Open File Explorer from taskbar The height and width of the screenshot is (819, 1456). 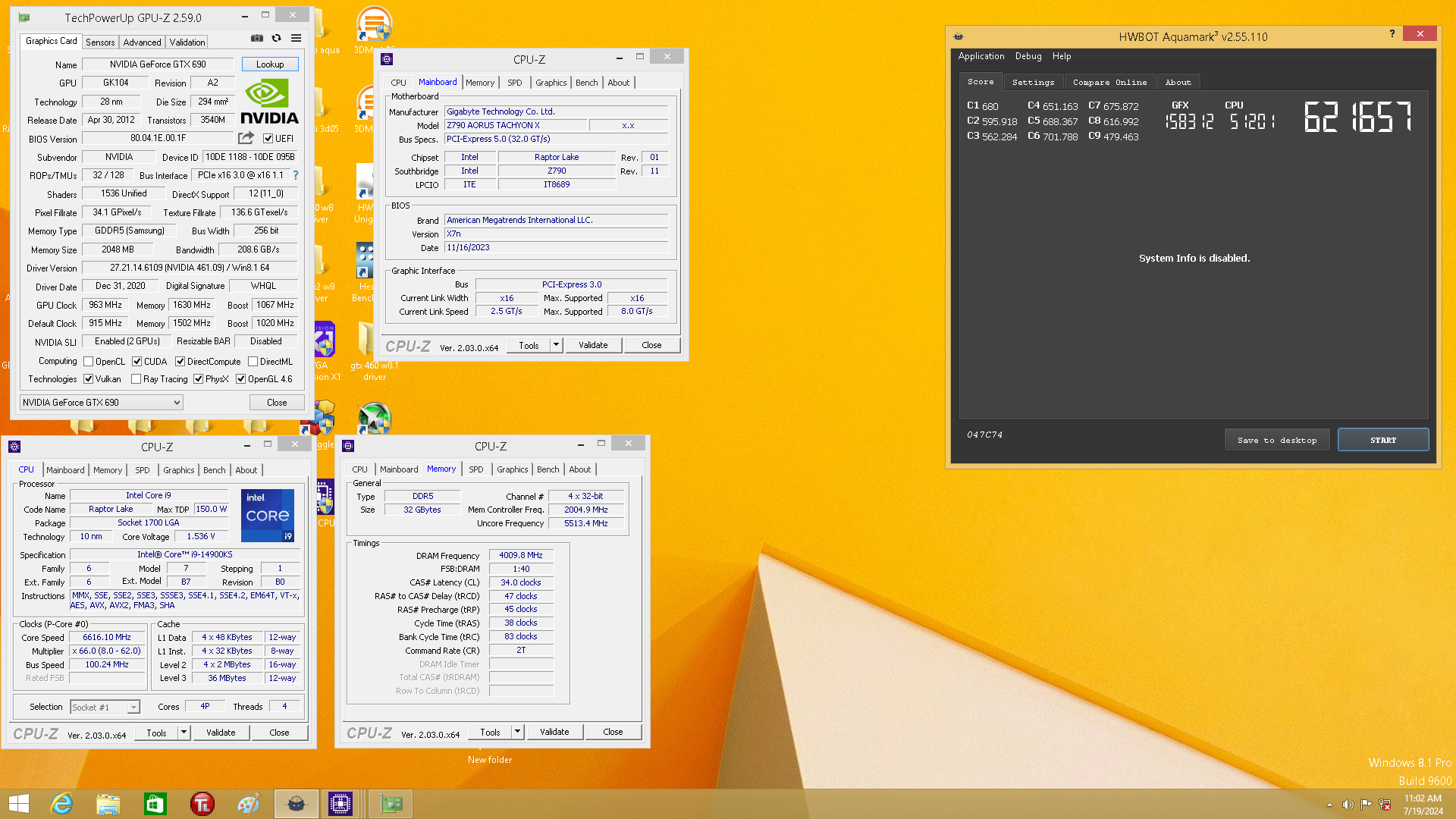tap(108, 804)
